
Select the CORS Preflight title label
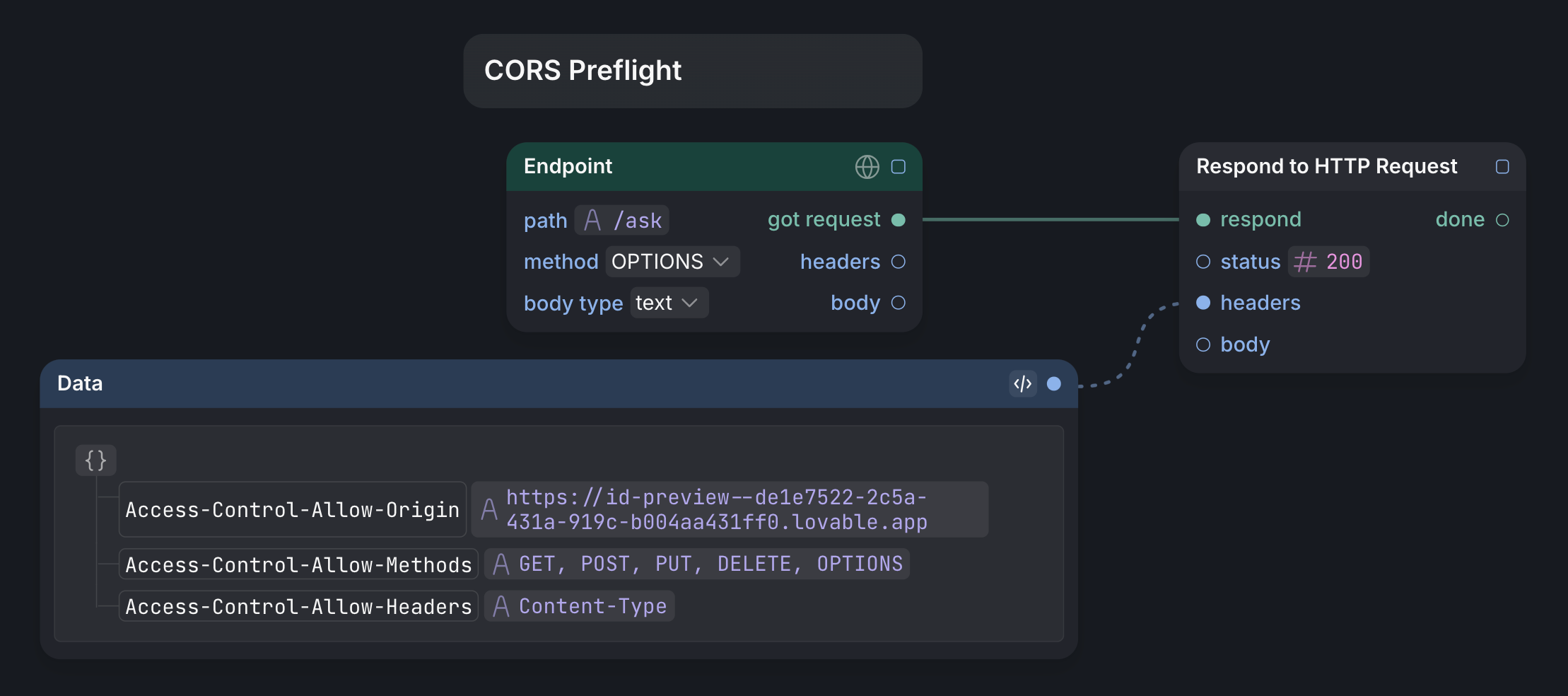coord(583,71)
